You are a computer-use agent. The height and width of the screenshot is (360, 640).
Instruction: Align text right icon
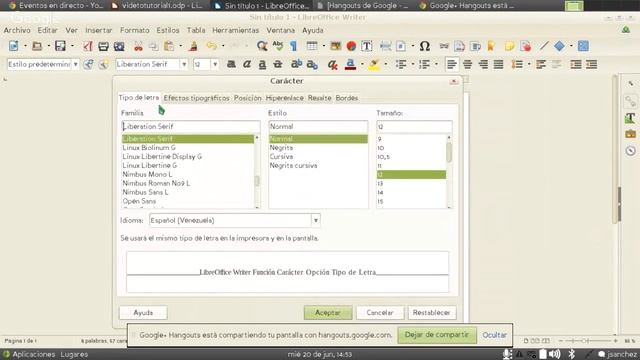483,64
